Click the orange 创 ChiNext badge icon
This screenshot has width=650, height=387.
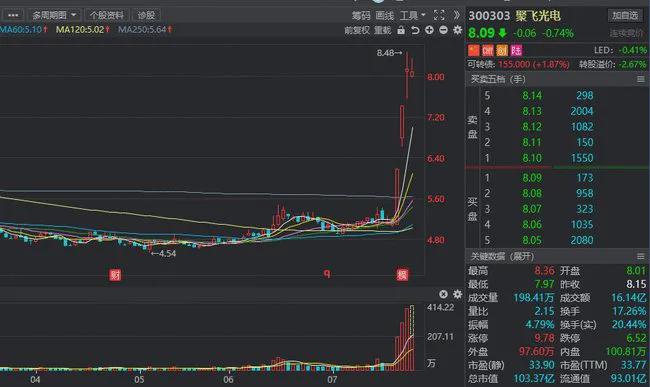[x=502, y=50]
